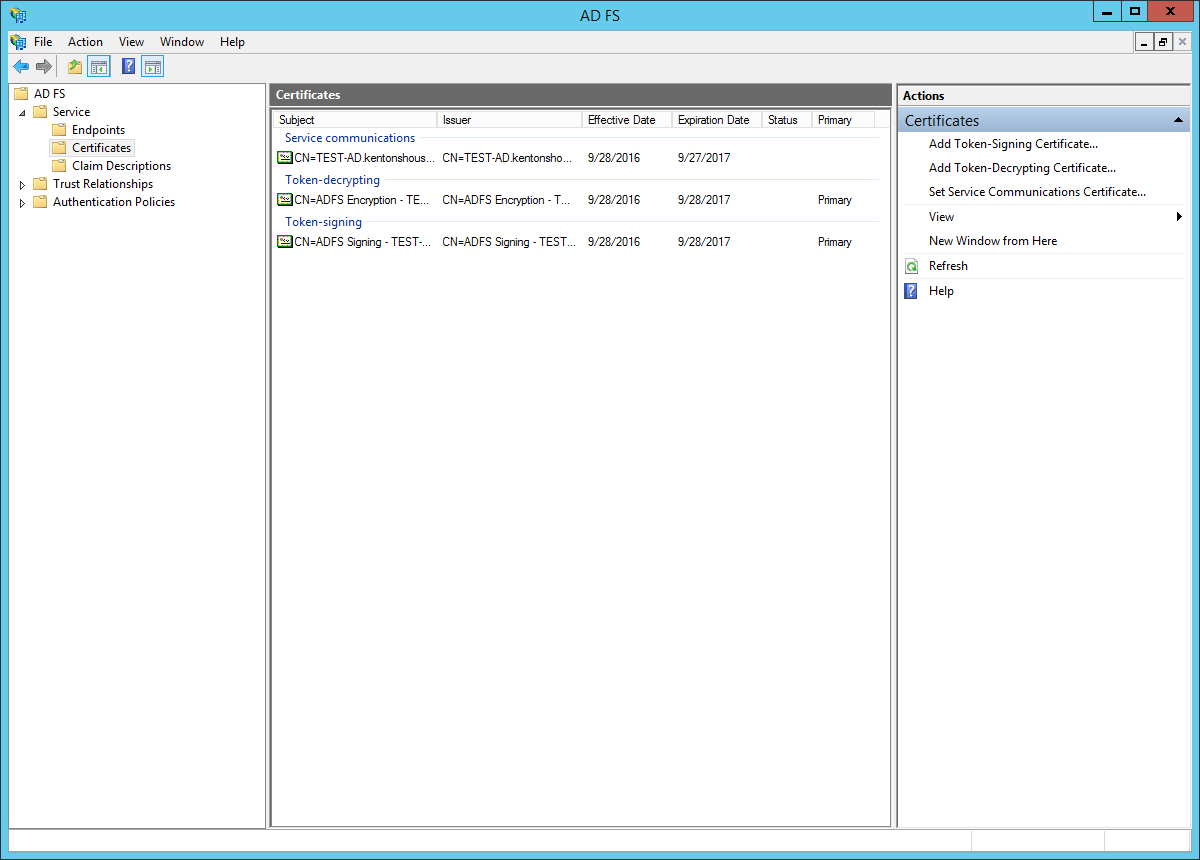The height and width of the screenshot is (860, 1200).
Task: Click the ADFS Signing certificate icon
Action: point(285,242)
